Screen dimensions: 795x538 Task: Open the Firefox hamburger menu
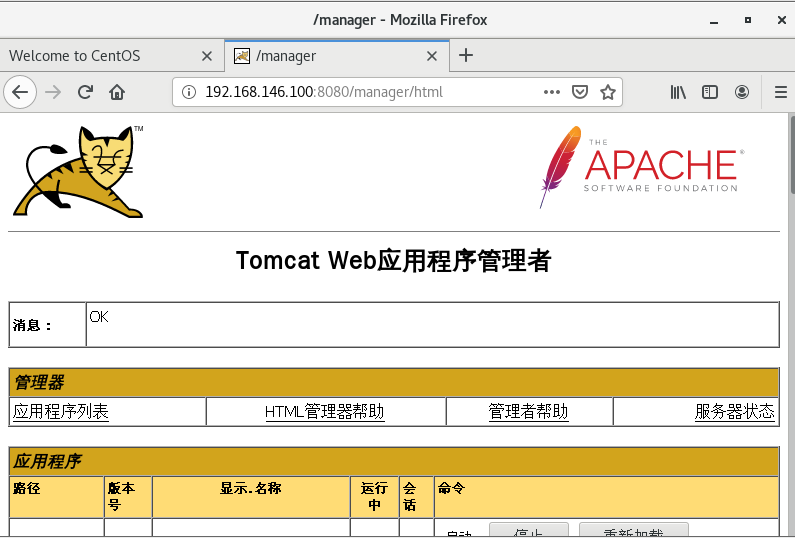pos(781,92)
